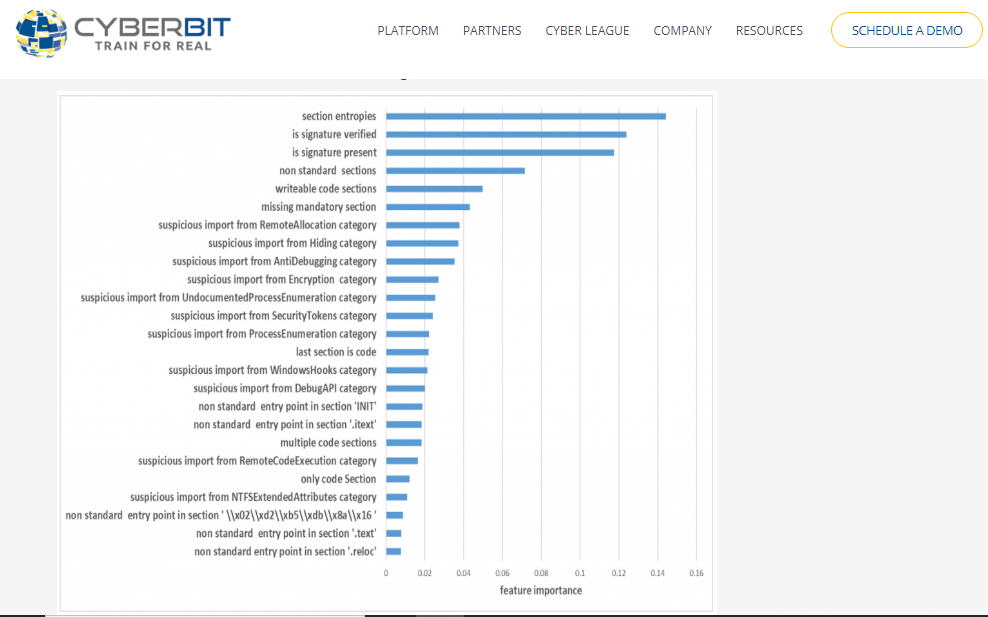Click the entry point in section '.reloc' label
The image size is (988, 617).
(x=285, y=551)
